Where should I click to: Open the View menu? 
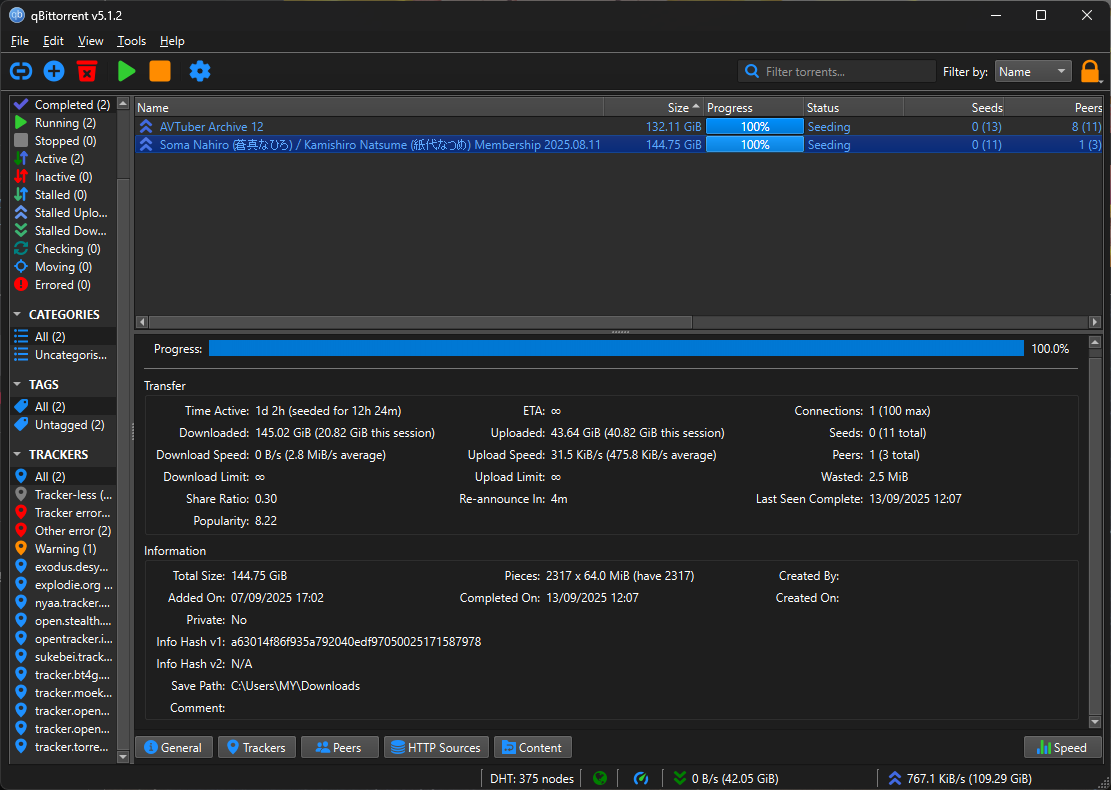click(91, 41)
